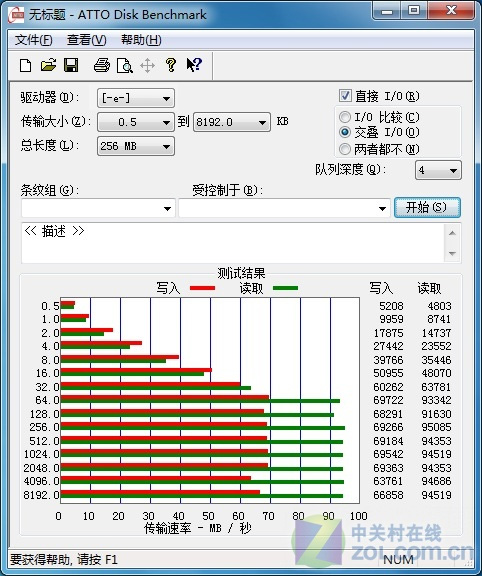Screen dimensions: 482x576
Task: Activate context help arrow-question icon
Action: coord(194,65)
